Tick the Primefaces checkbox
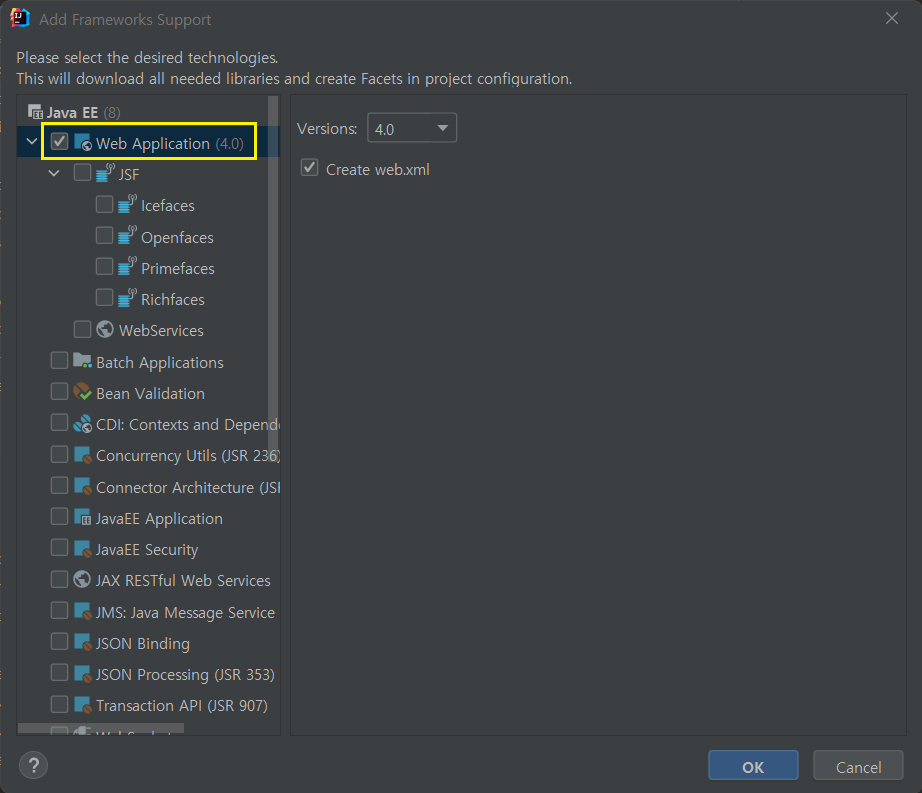 [105, 266]
